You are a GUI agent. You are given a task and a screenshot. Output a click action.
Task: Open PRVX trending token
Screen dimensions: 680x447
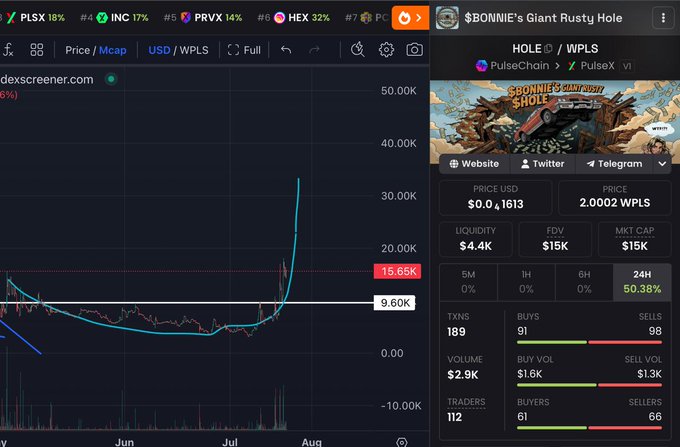click(203, 18)
